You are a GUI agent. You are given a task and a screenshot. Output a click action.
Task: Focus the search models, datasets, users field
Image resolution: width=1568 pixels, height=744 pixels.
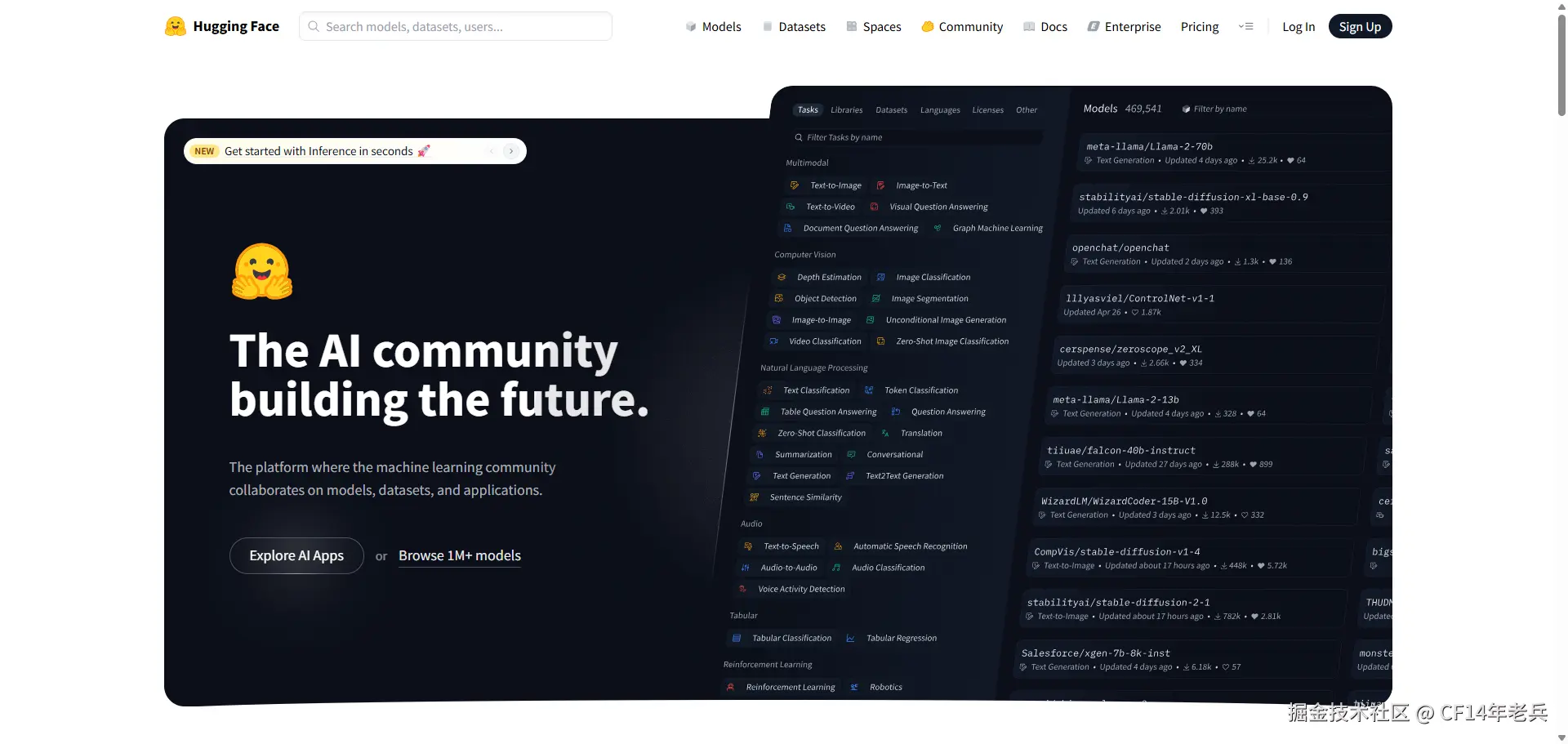coord(456,26)
